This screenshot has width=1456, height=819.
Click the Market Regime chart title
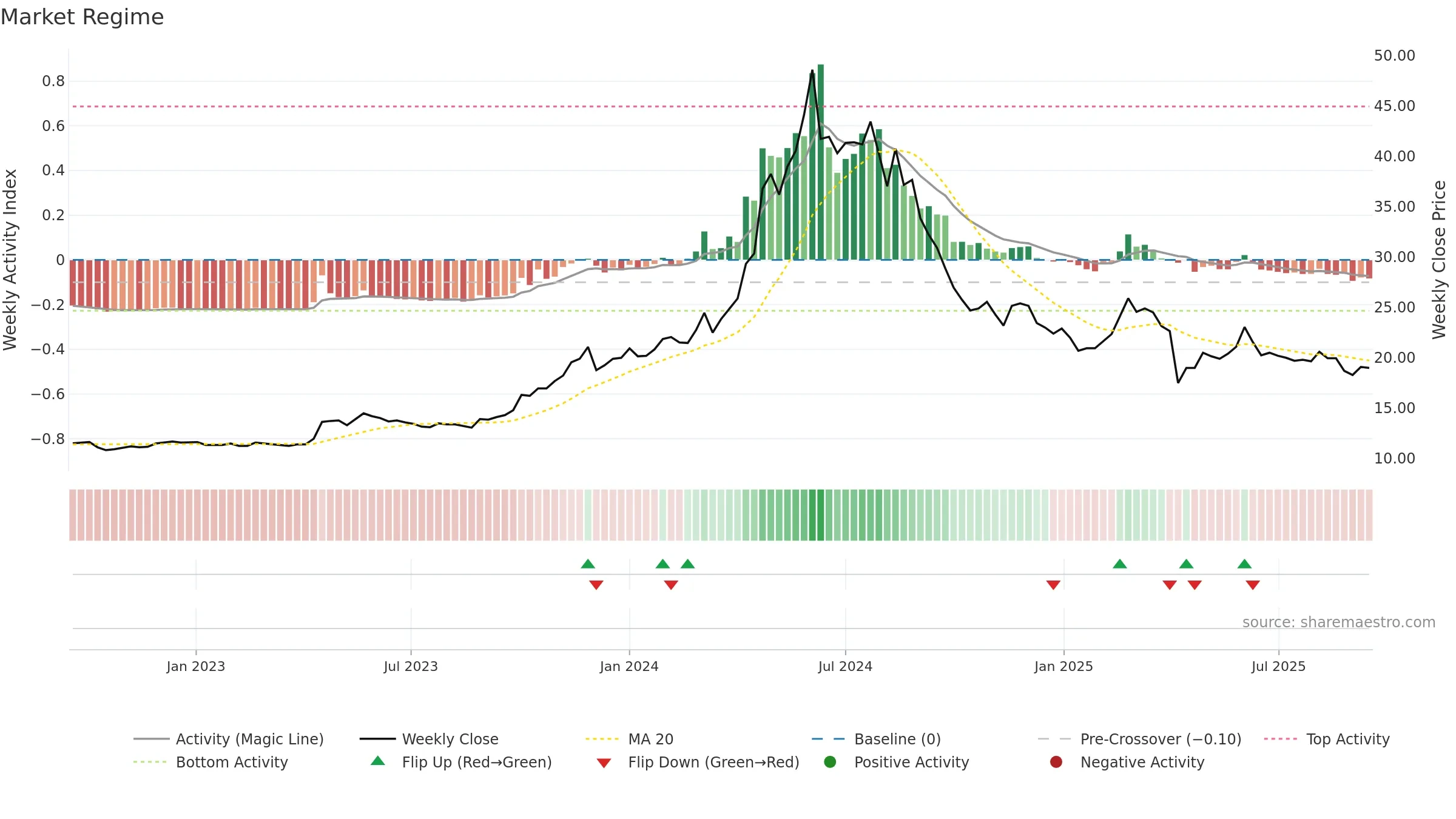point(82,17)
